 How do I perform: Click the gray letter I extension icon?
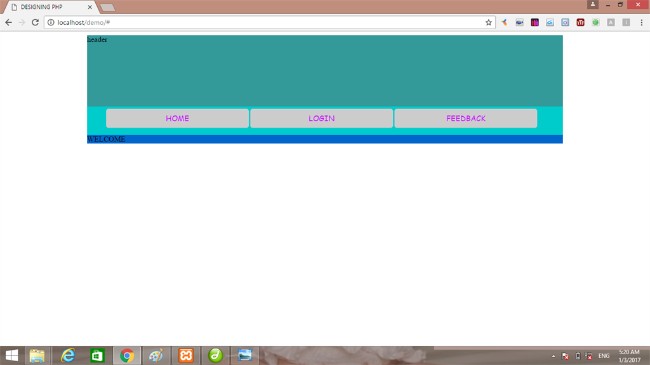pos(626,22)
